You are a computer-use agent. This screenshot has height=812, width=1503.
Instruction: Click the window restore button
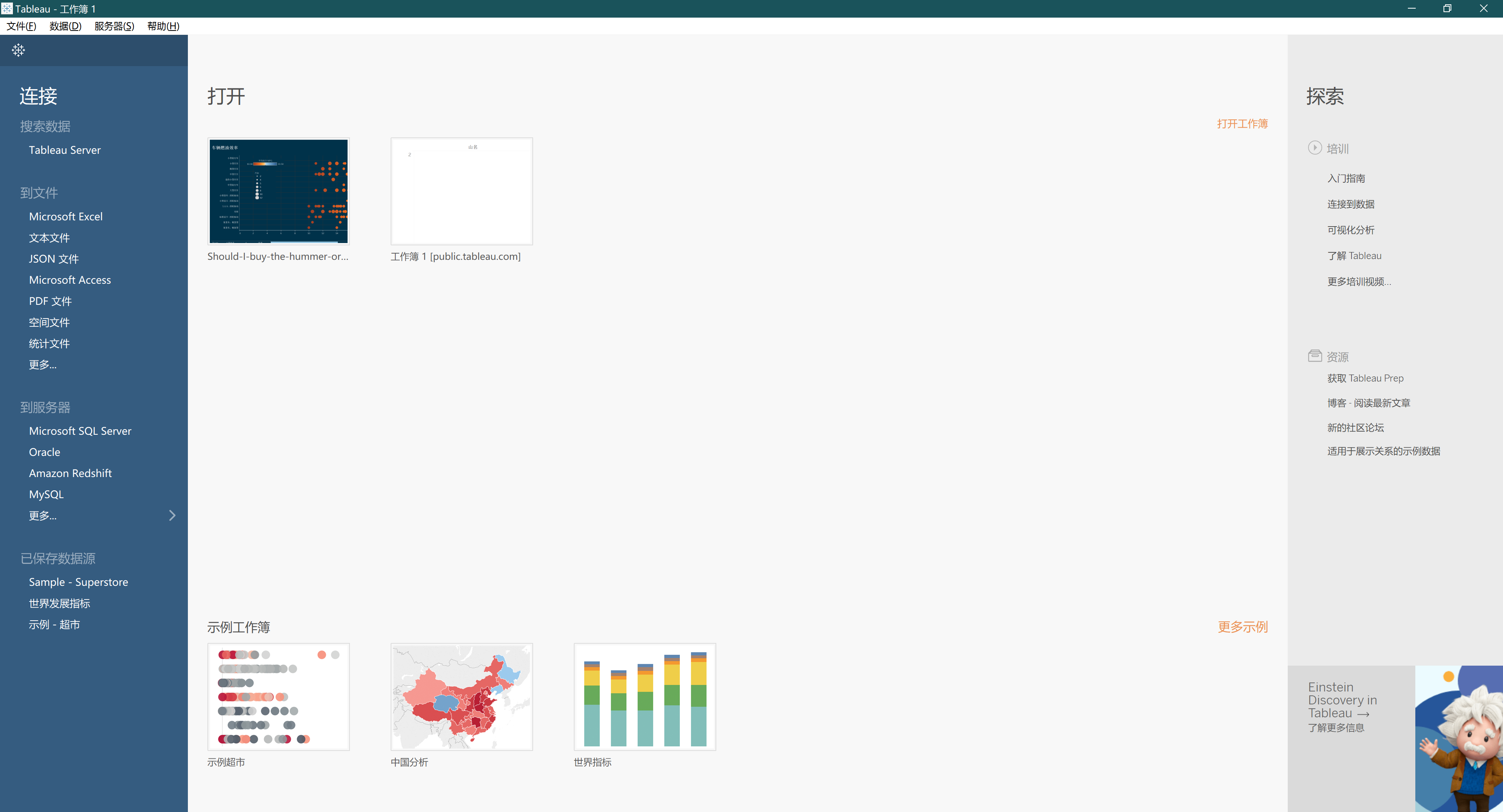coord(1447,8)
